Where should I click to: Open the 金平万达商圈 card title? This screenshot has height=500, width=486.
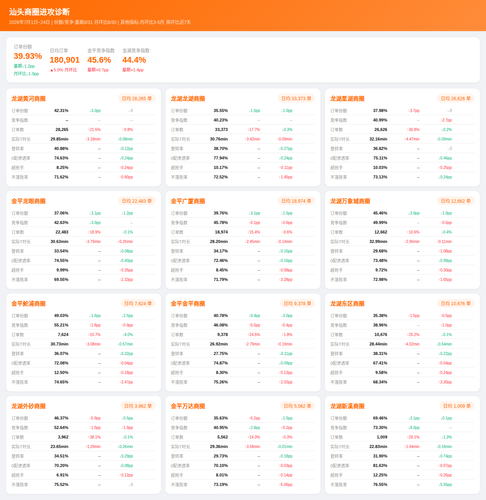point(188,406)
